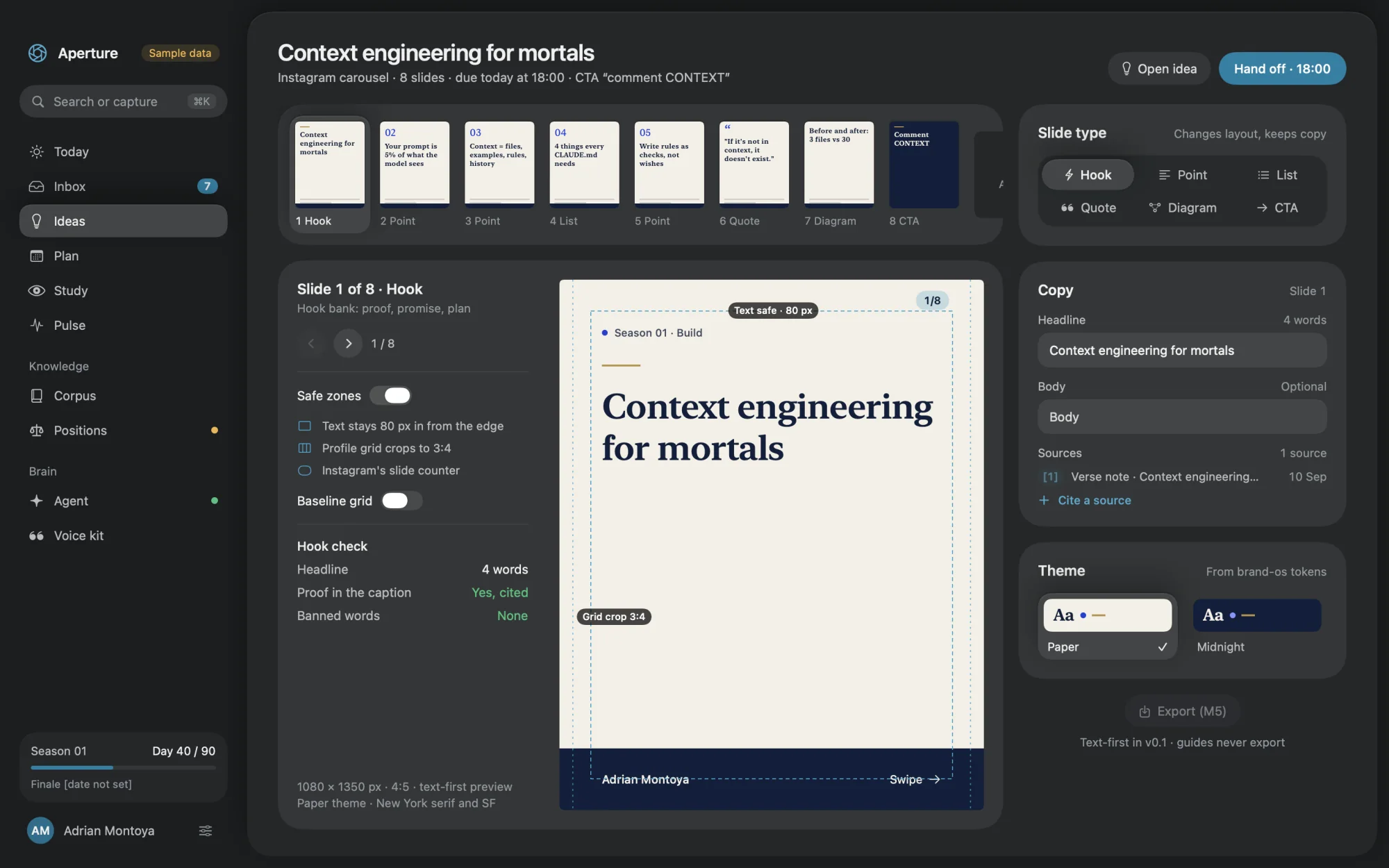Open Voice kit in sidebar
Viewport: 1389px width, 868px height.
(x=123, y=535)
